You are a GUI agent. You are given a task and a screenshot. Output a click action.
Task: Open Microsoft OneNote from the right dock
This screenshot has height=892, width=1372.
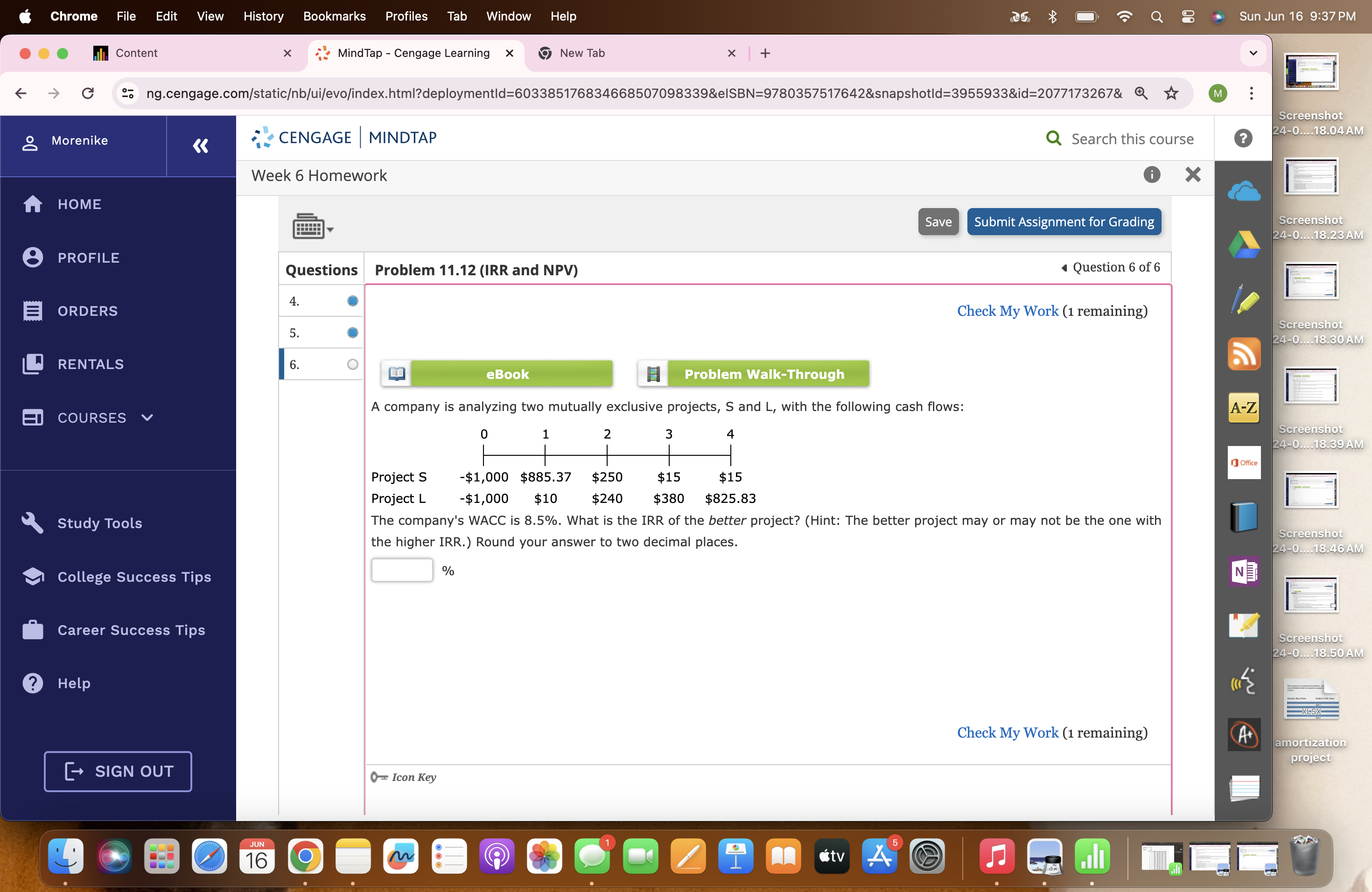1244,572
